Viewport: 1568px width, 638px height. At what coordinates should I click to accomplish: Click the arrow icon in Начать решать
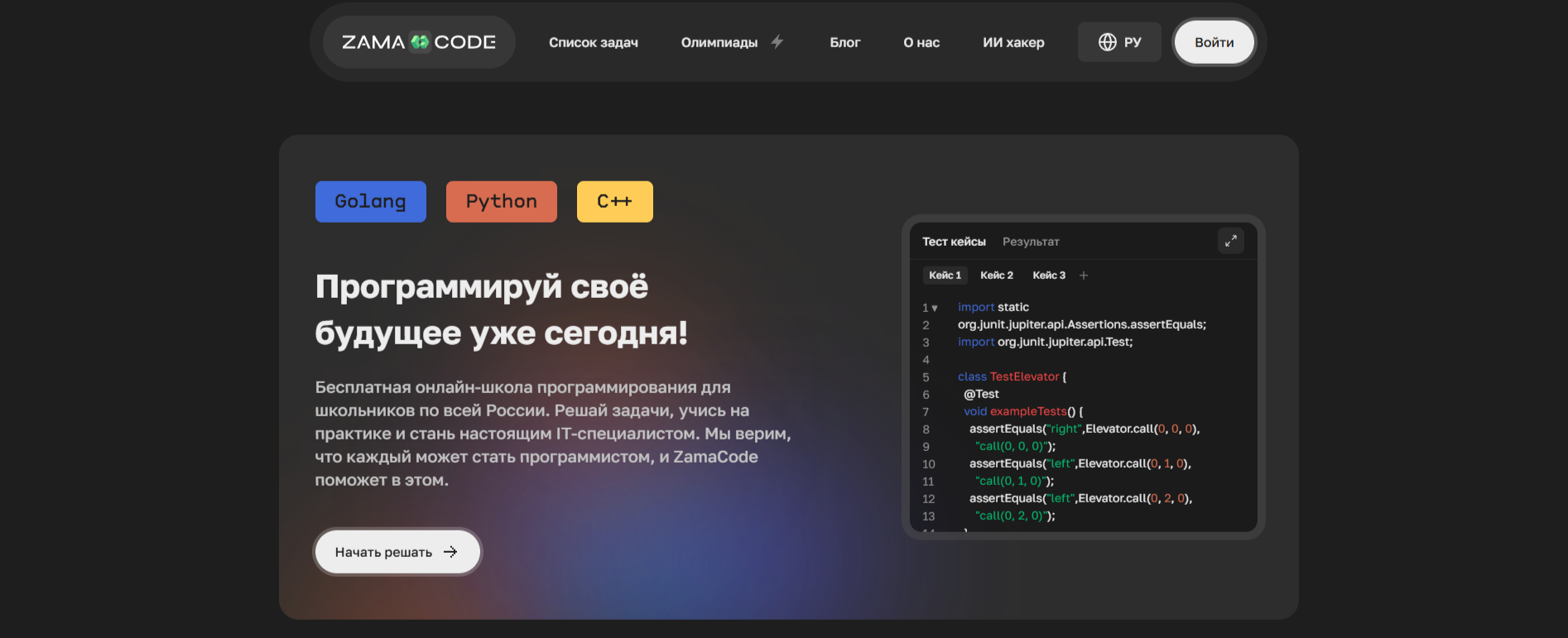tap(450, 552)
